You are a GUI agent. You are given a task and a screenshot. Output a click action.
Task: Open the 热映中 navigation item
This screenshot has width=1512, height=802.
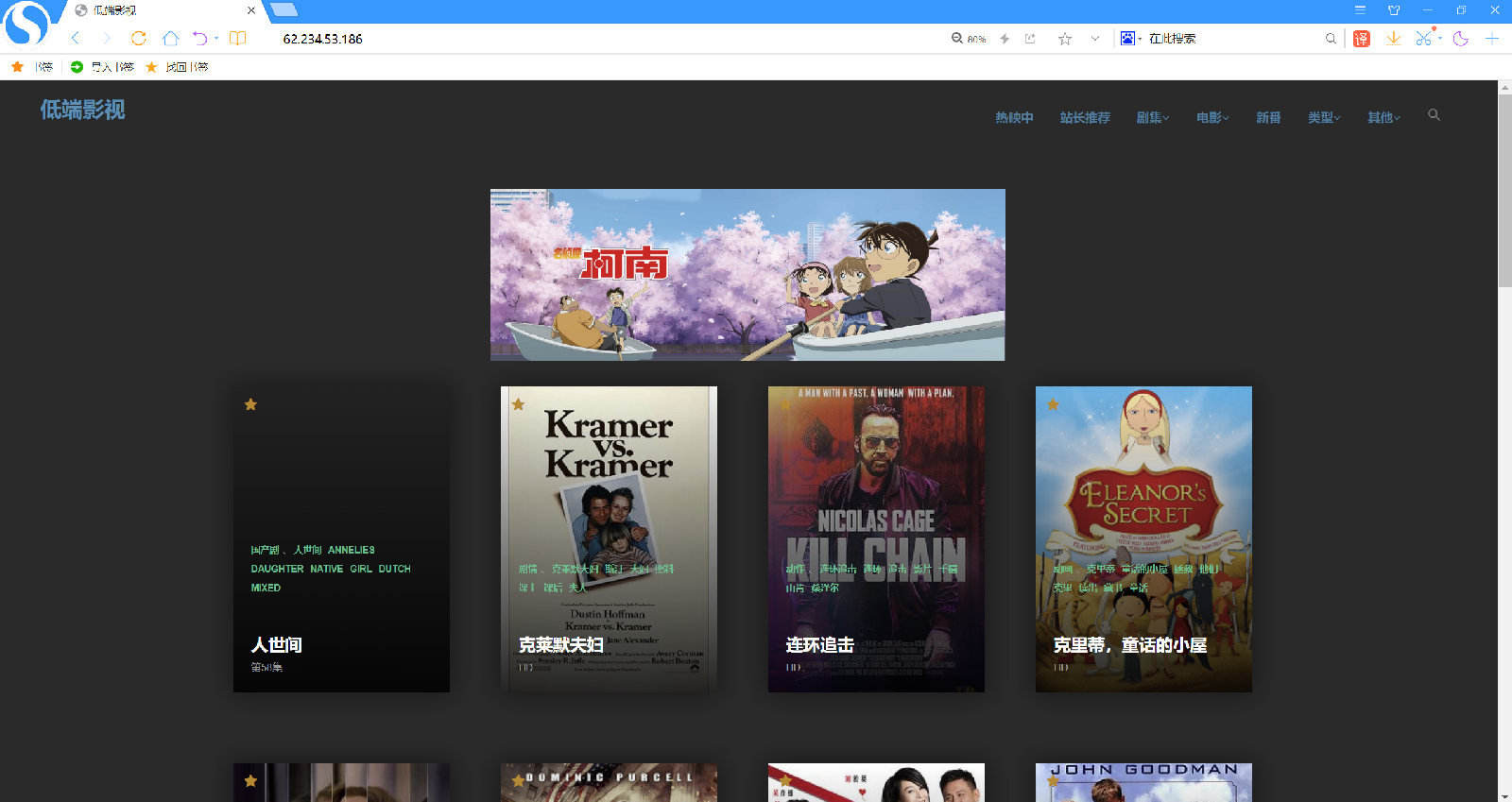1014,118
